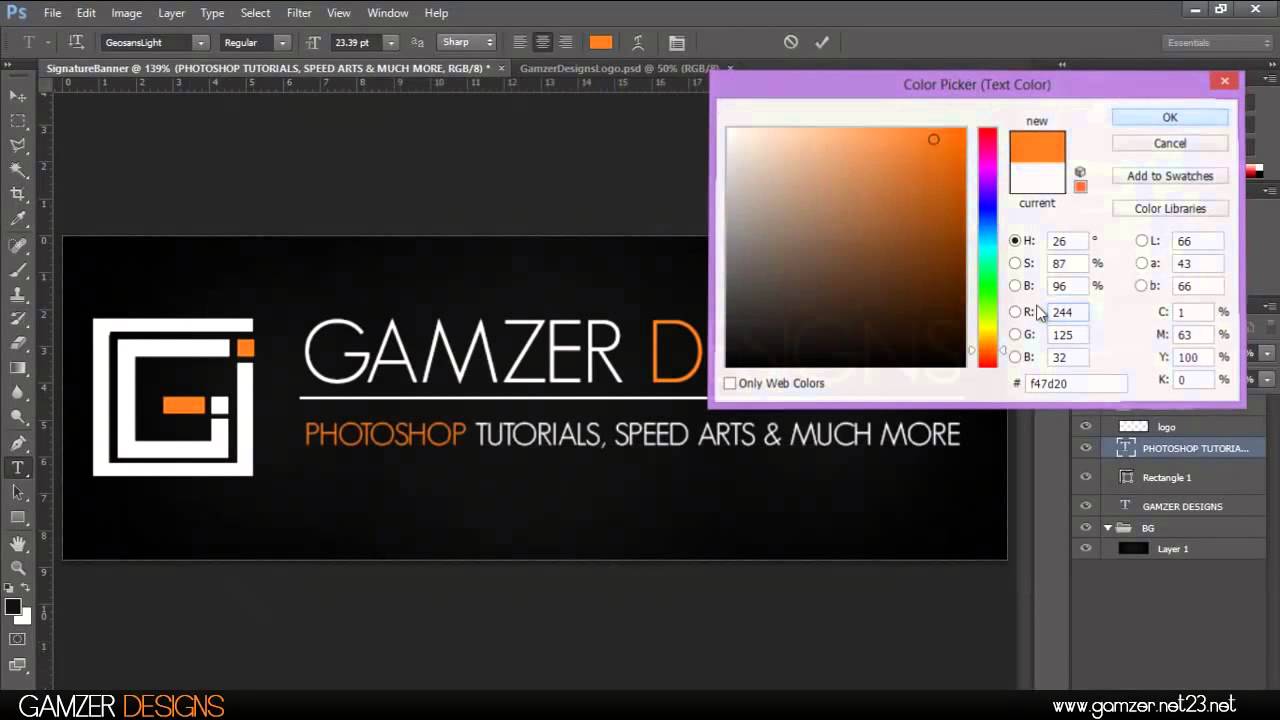Cancel current text edits icon

pyautogui.click(x=791, y=42)
